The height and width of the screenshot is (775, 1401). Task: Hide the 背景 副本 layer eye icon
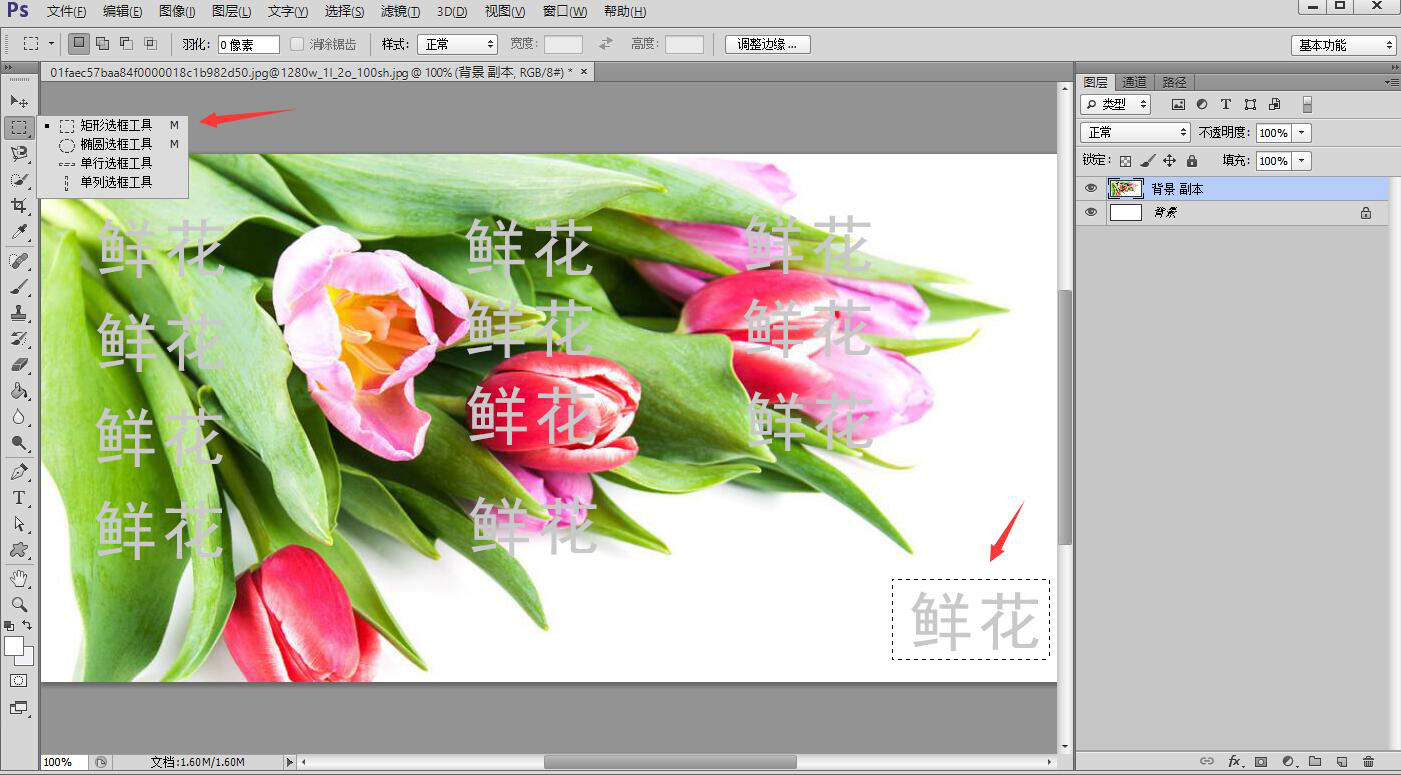coord(1091,188)
